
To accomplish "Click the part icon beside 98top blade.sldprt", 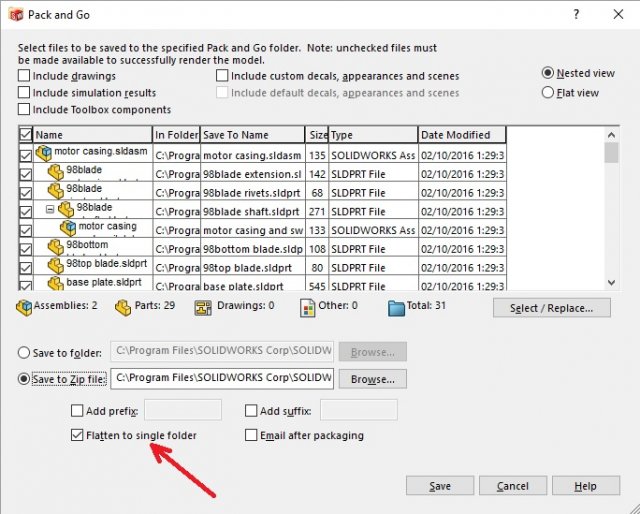I will coord(56,265).
